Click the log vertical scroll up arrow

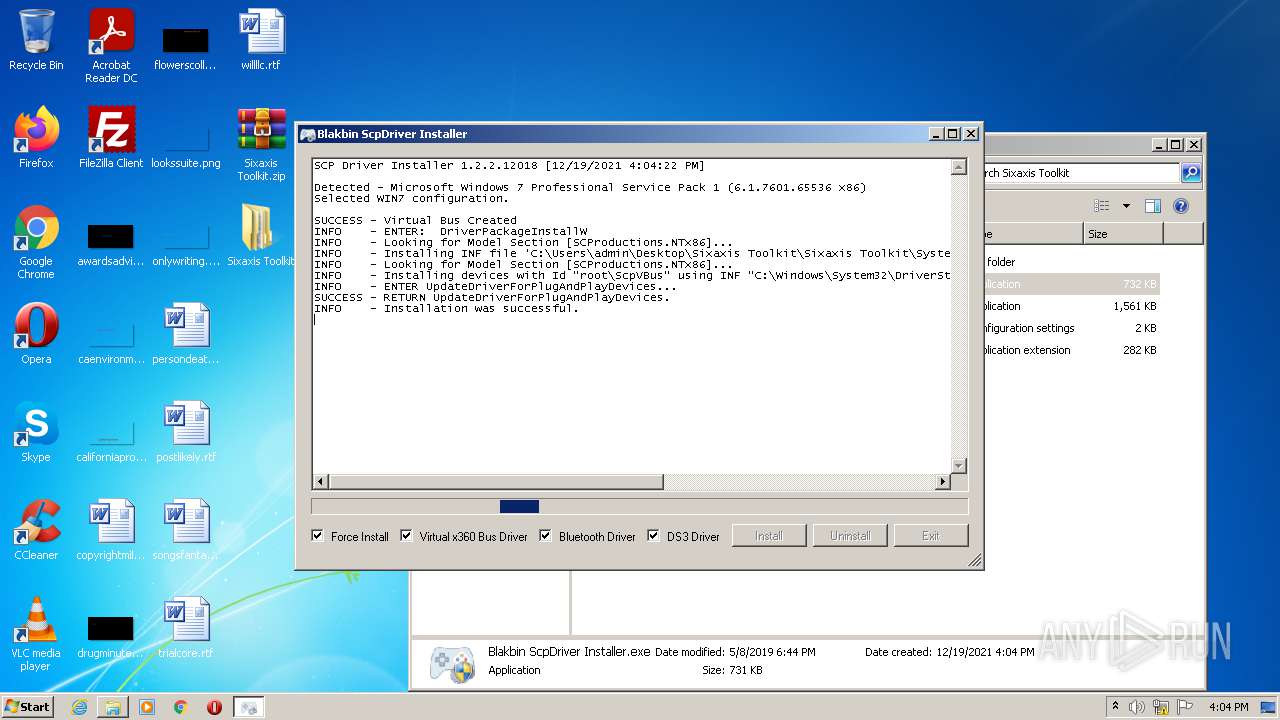(959, 166)
